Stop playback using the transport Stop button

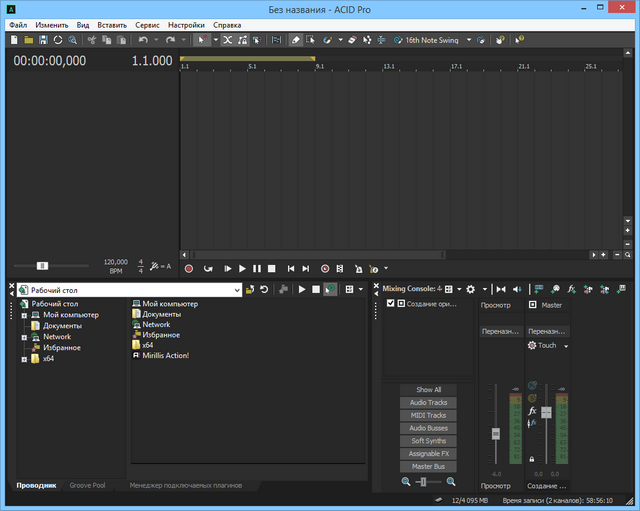coord(272,268)
